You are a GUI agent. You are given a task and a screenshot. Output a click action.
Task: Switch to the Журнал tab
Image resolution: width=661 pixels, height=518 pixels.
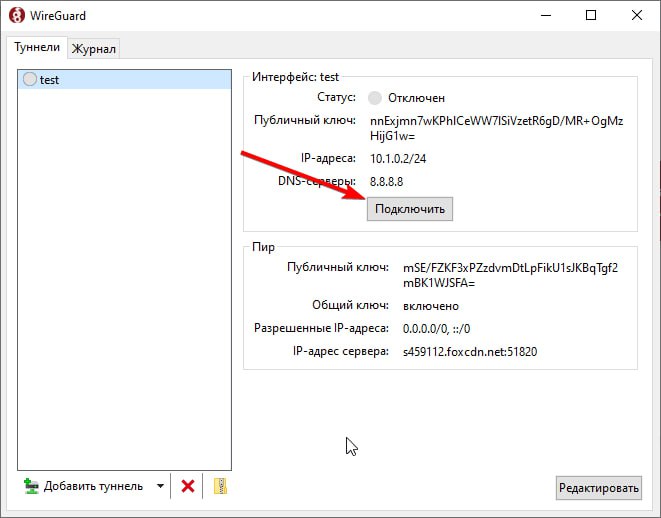pos(94,49)
